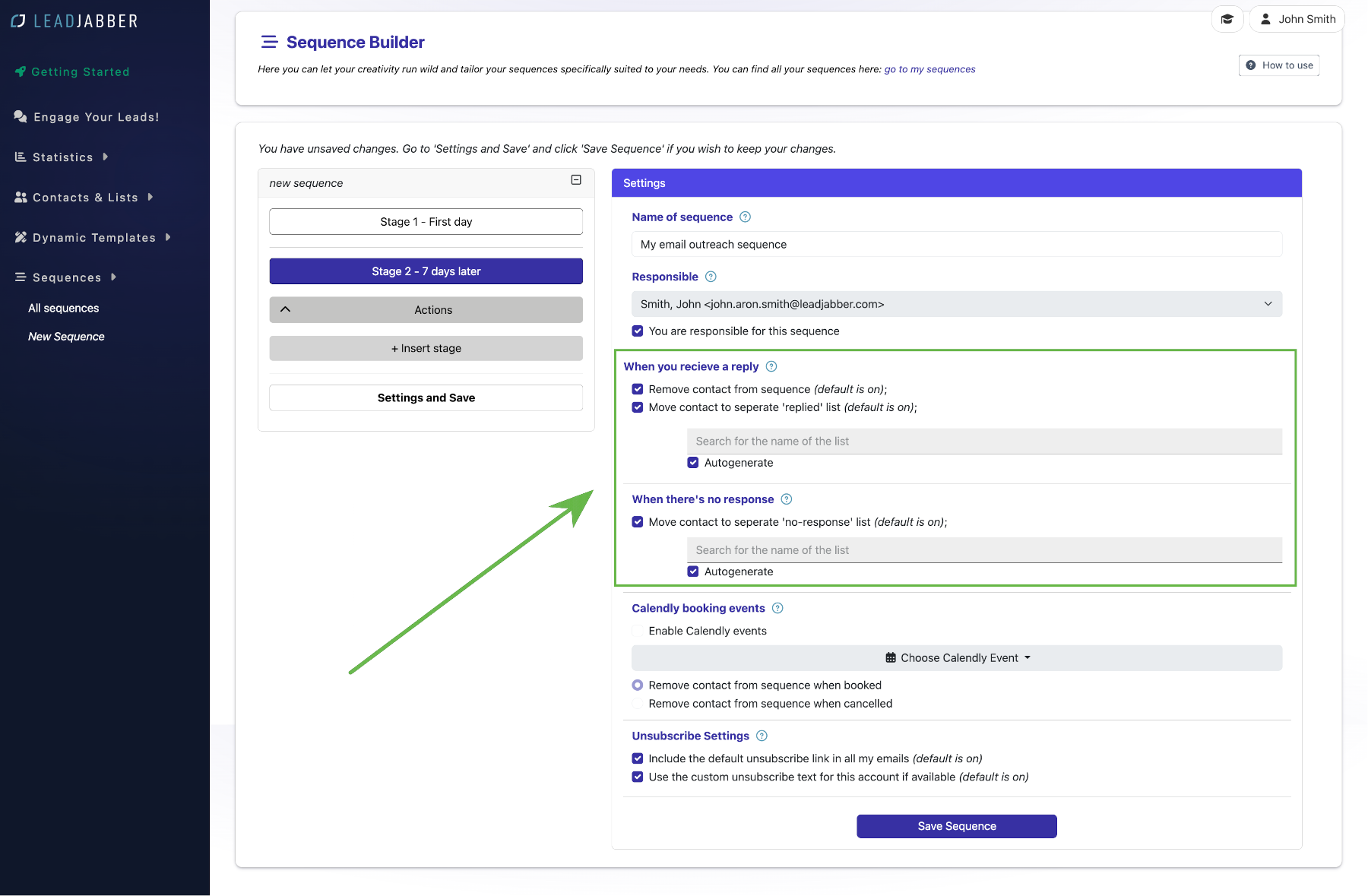Open New Sequence in sidebar
This screenshot has height=896, width=1368.
point(66,337)
